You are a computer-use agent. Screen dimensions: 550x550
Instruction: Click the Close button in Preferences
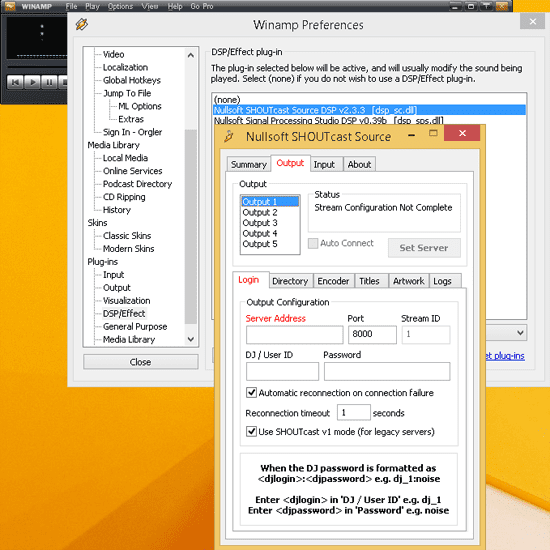coord(141,362)
